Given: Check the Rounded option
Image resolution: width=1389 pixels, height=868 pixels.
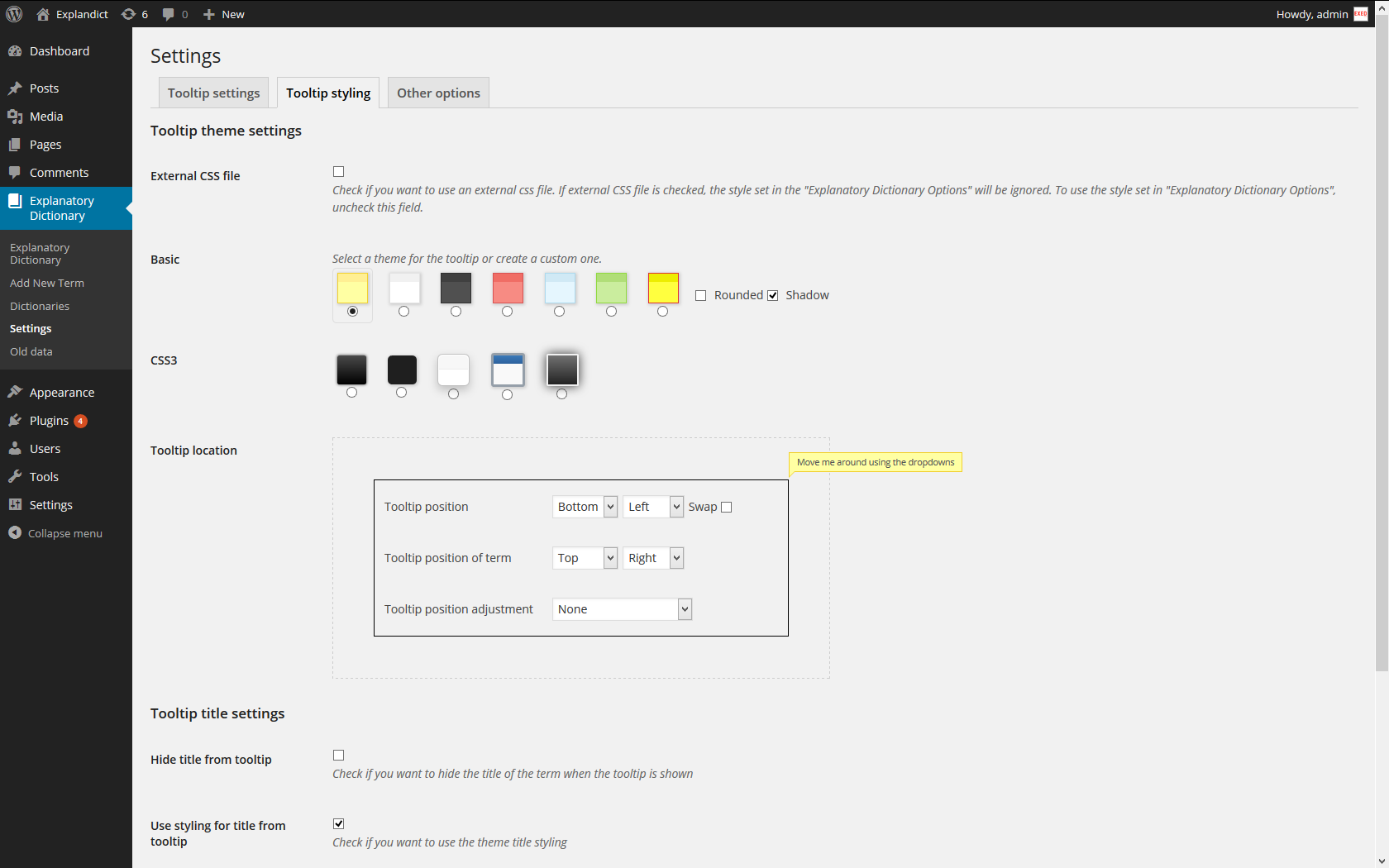Looking at the screenshot, I should tap(700, 296).
